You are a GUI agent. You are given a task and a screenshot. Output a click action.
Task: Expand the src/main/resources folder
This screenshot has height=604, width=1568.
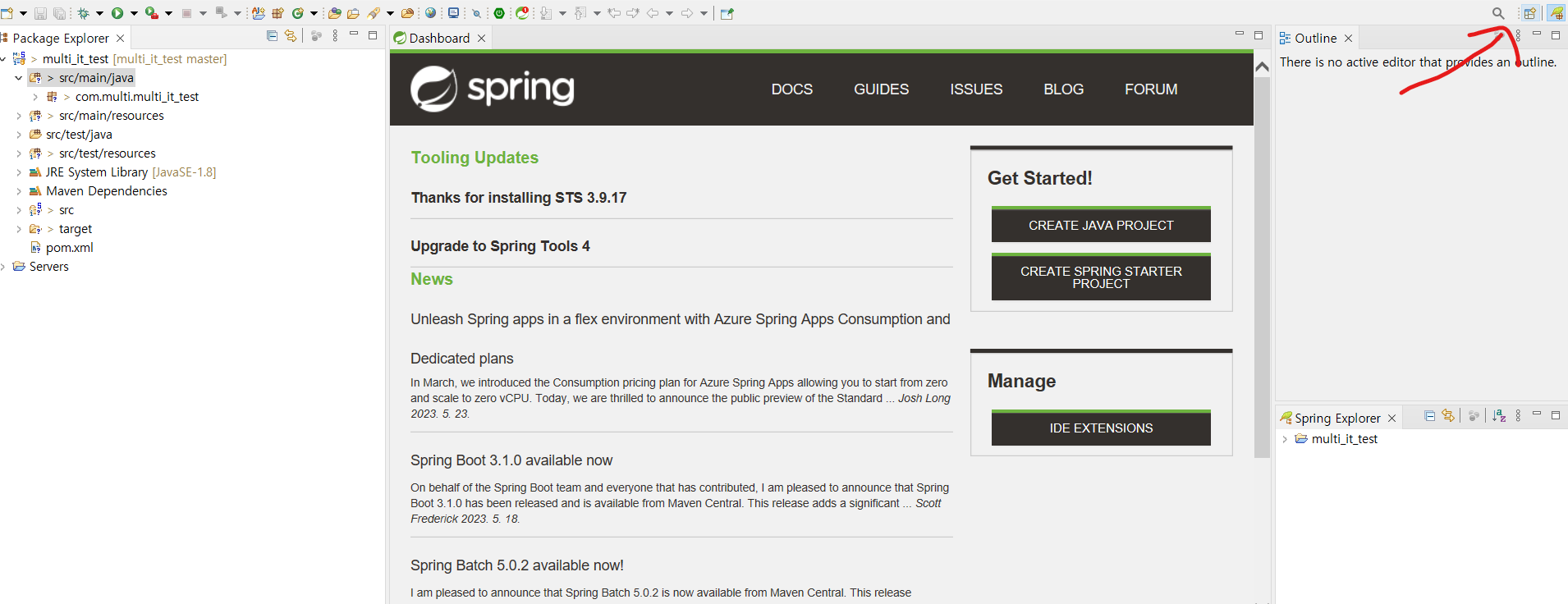[x=19, y=116]
